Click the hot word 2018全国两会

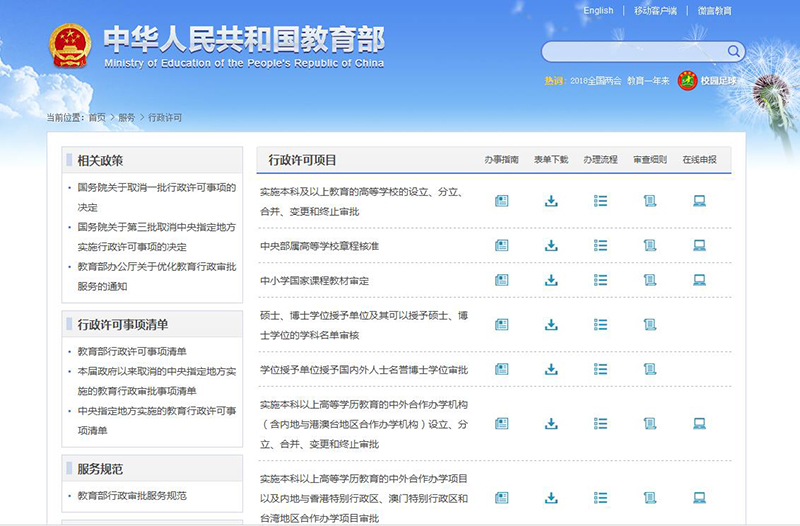coord(594,81)
